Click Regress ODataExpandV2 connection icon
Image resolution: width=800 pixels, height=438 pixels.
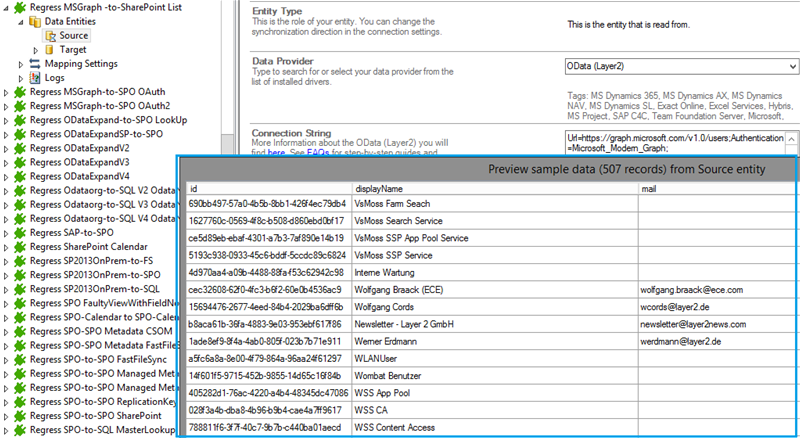click(20, 147)
